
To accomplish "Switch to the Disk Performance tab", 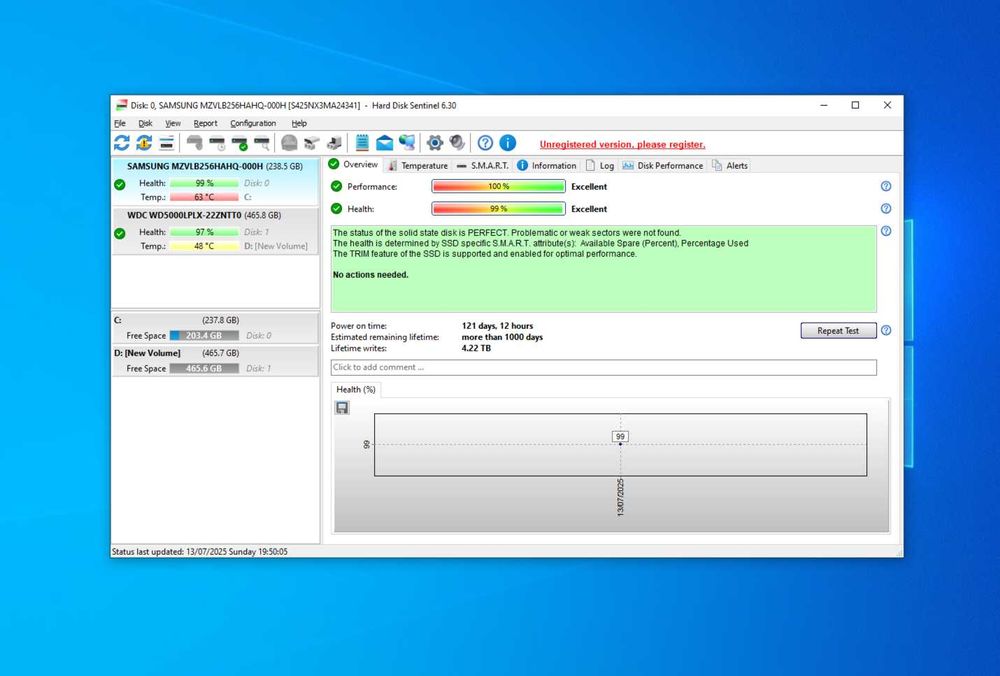I will click(663, 166).
